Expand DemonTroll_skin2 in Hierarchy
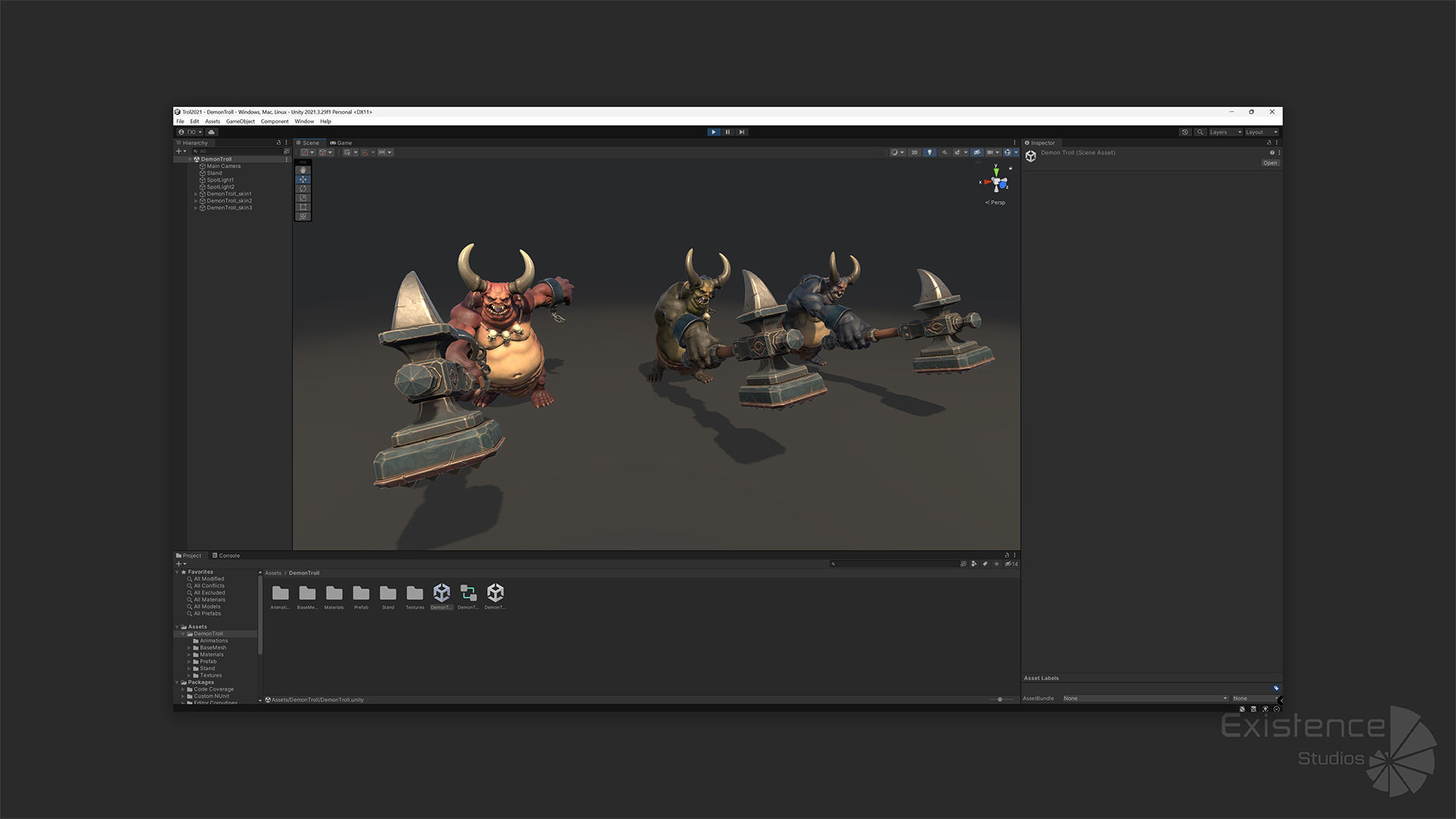Screen dimensions: 1456x819 click(x=196, y=201)
